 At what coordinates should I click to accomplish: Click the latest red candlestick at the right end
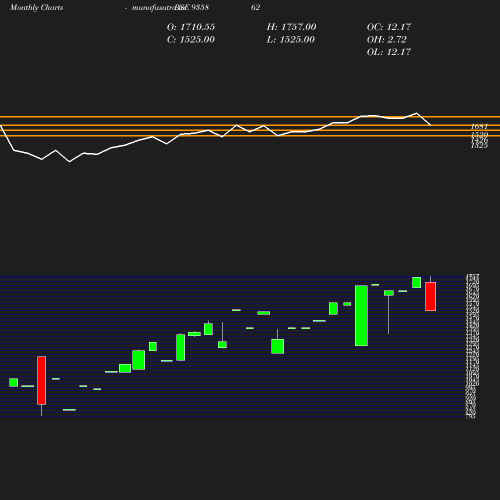(x=430, y=296)
